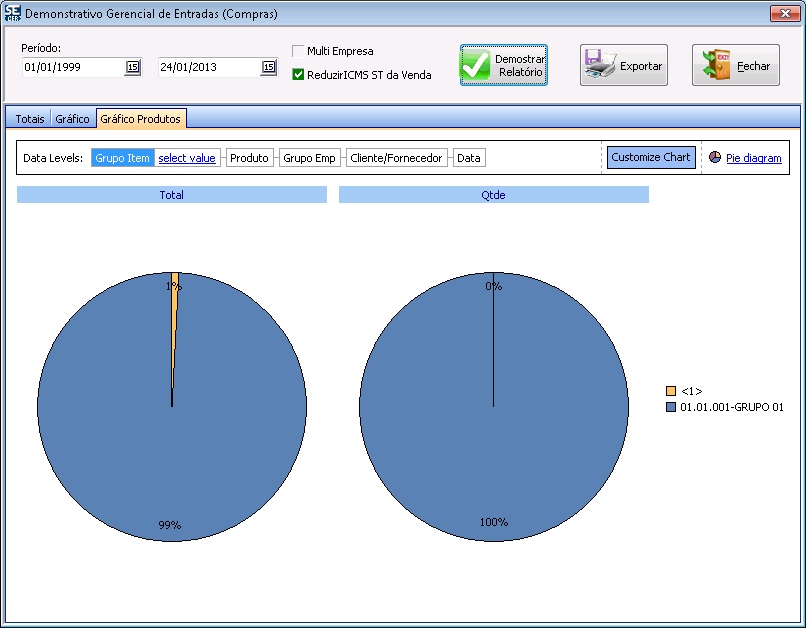The height and width of the screenshot is (628, 806).
Task: Click the start date field 01/01/1999
Action: 70,67
